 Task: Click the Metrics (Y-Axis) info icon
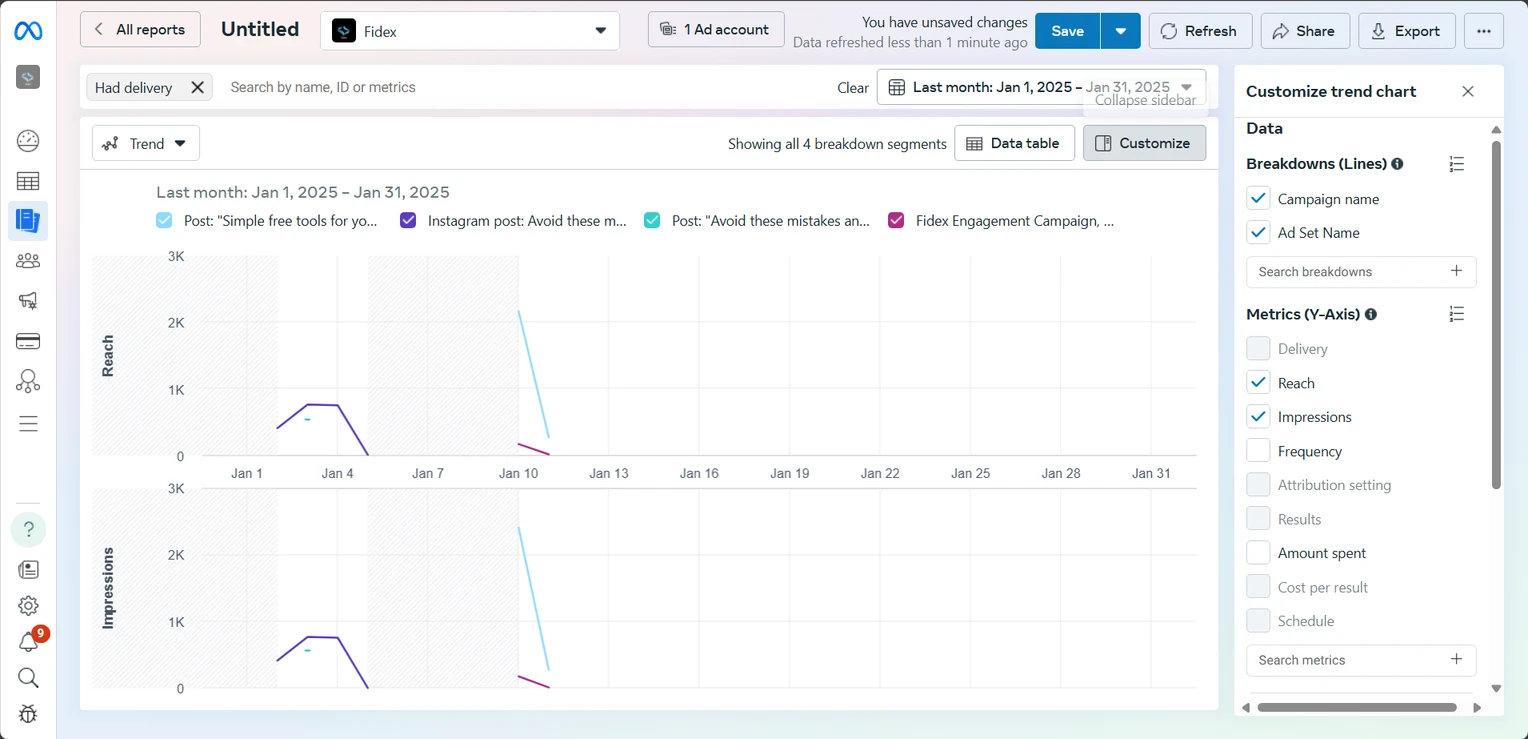click(x=1371, y=314)
